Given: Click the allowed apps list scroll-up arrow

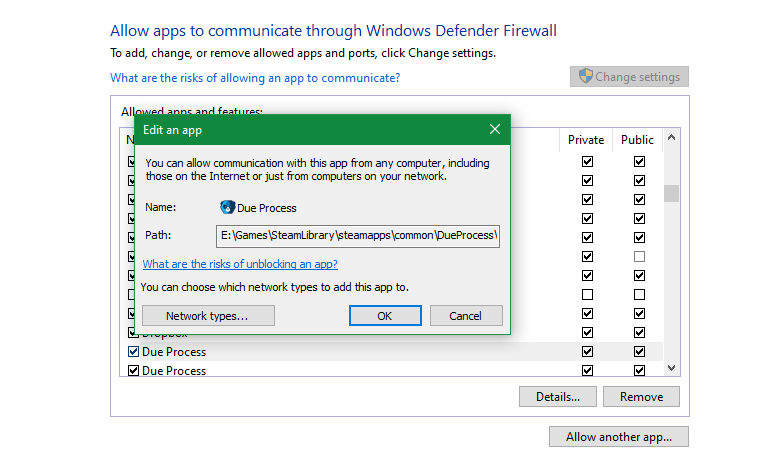Looking at the screenshot, I should pyautogui.click(x=671, y=139).
